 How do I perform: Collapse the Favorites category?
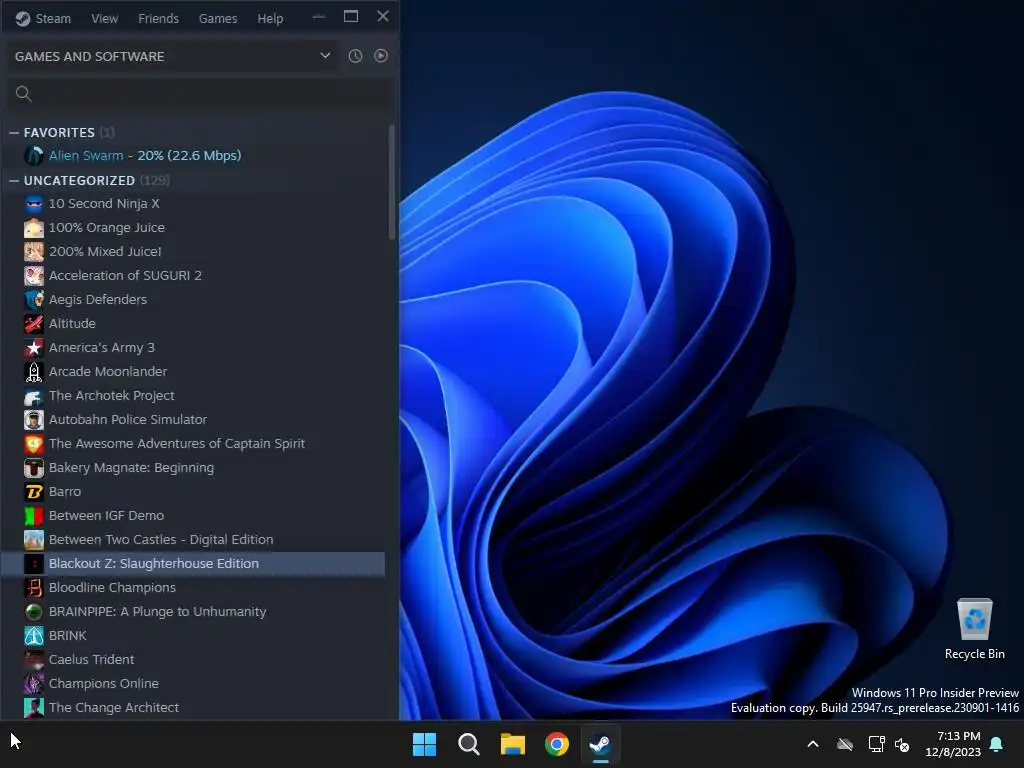14,133
